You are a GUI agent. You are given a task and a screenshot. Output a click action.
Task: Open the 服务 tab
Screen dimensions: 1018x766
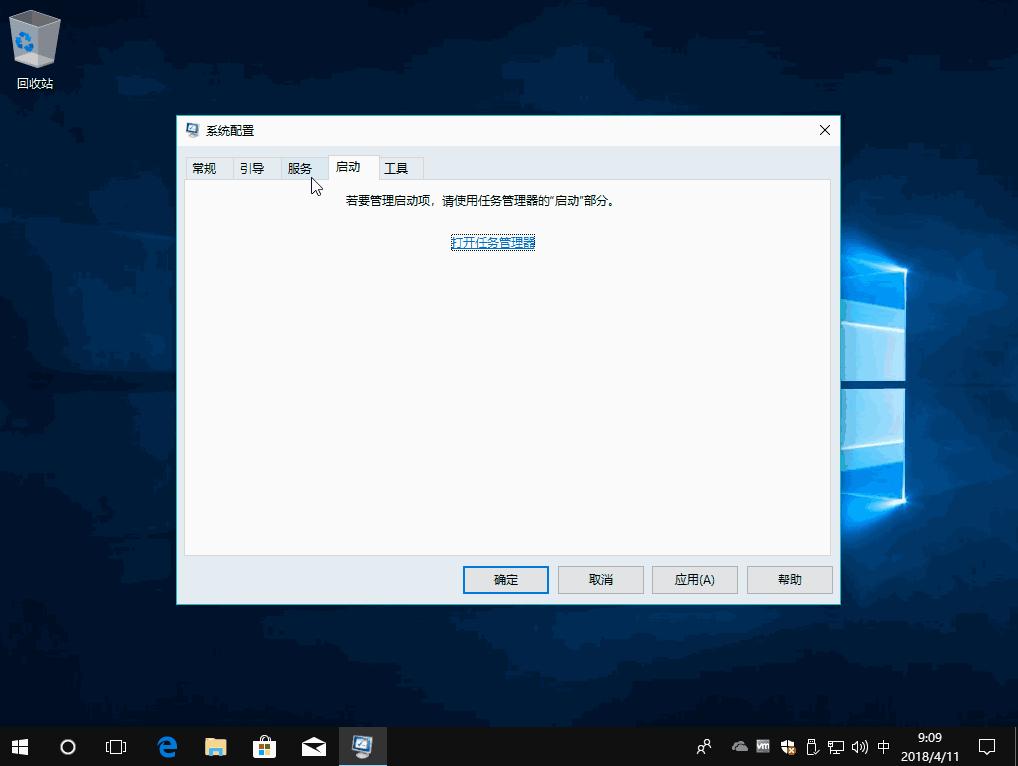(x=301, y=168)
